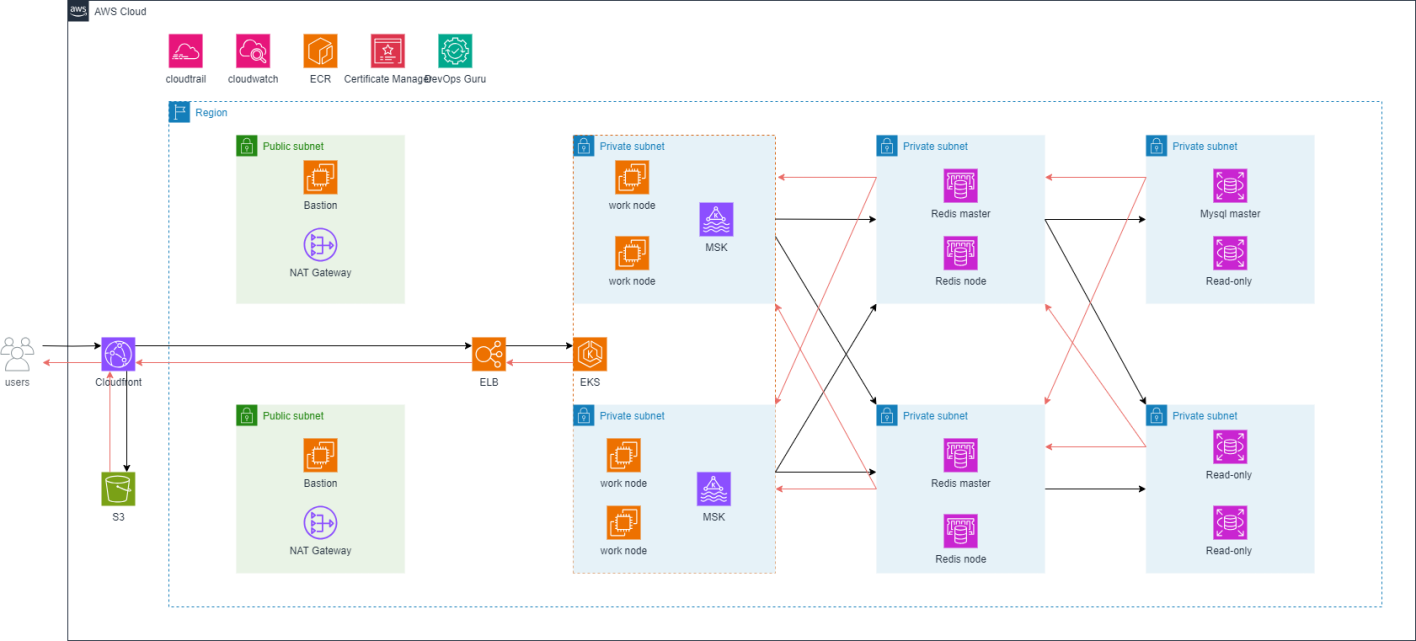The image size is (1416, 641).
Task: Click the ECR container registry icon
Action: (321, 51)
